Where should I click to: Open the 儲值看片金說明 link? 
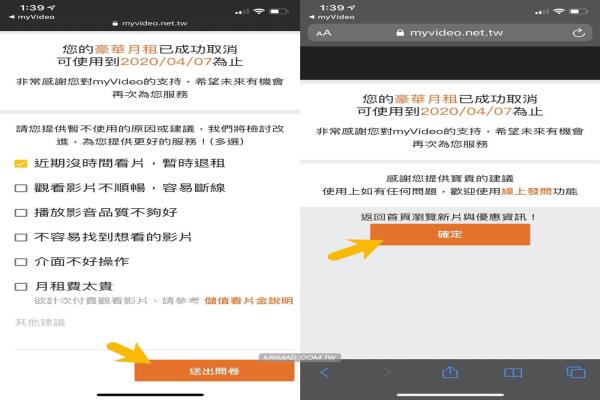tap(249, 300)
